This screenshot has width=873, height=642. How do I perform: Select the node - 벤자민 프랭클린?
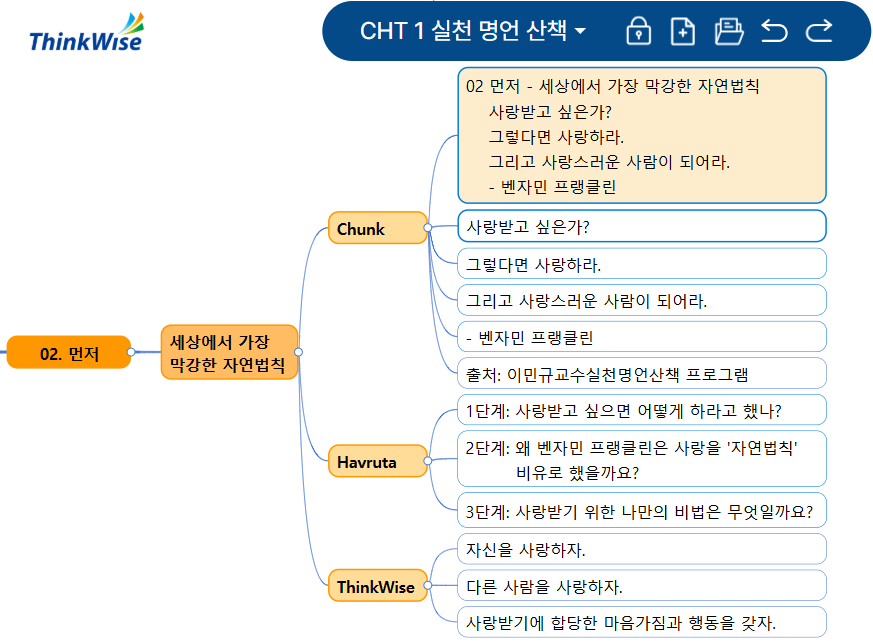coord(641,337)
